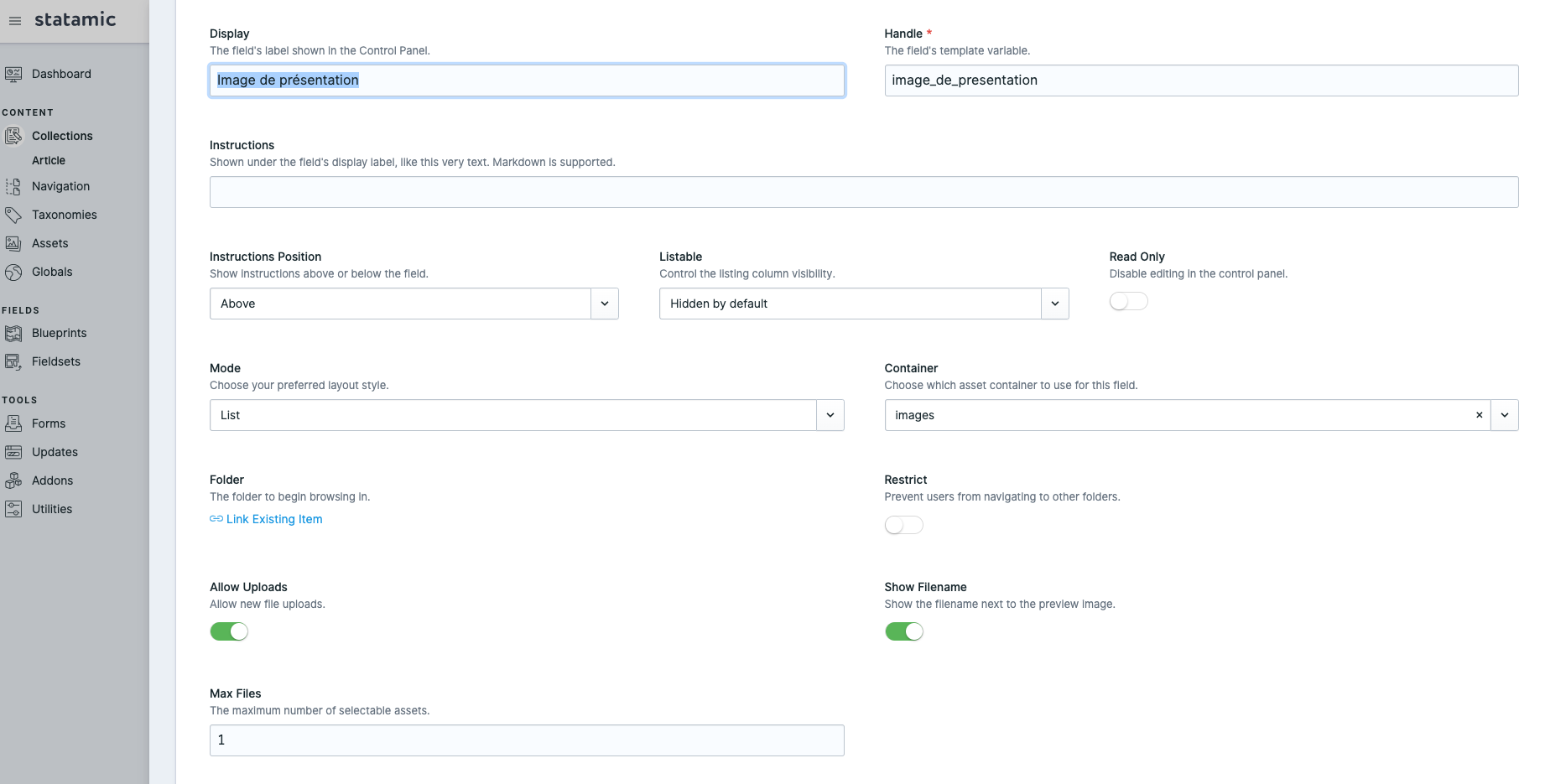
Task: Click the hamburger menu icon beside statamic
Action: (x=14, y=21)
